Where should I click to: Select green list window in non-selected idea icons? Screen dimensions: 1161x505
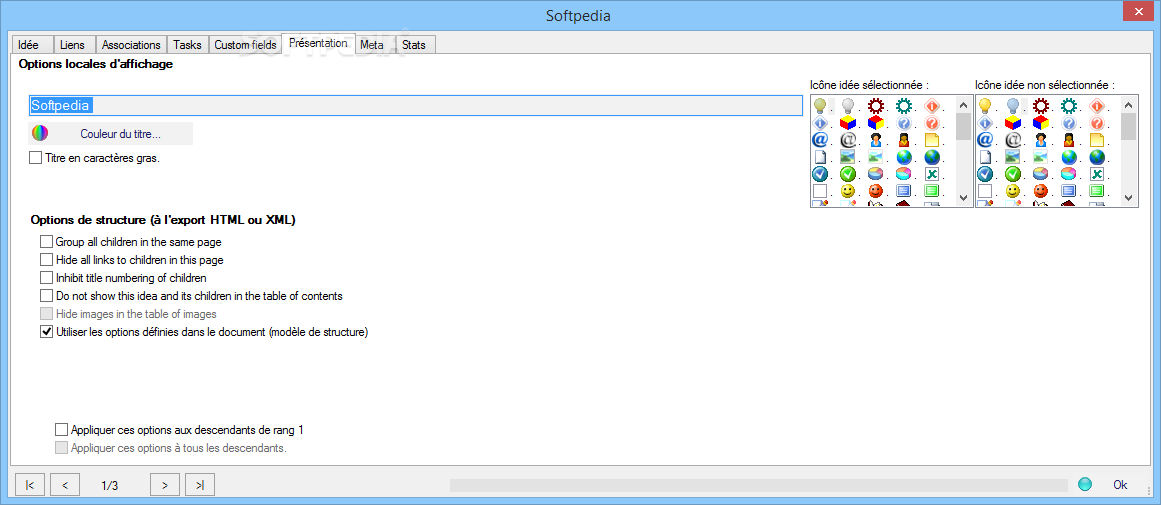[x=1097, y=192]
